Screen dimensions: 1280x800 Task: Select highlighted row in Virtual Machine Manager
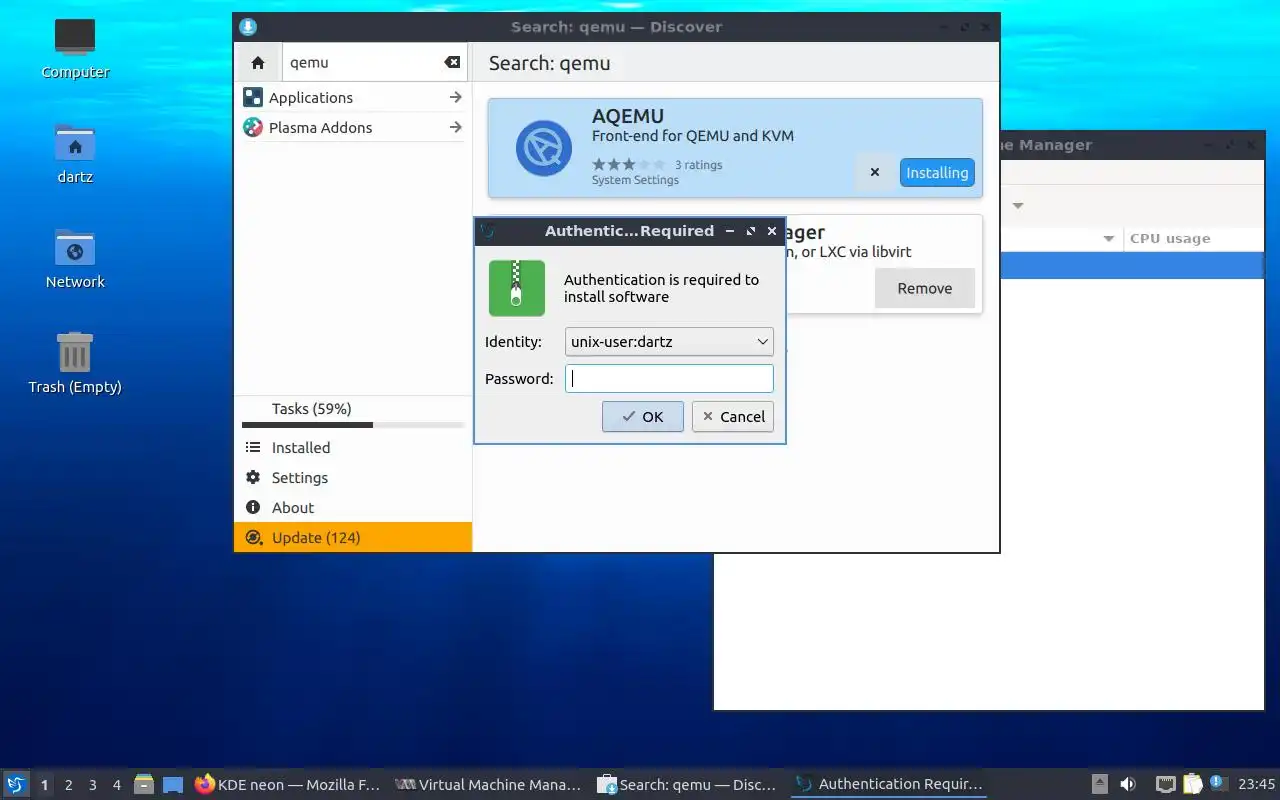pos(1132,265)
